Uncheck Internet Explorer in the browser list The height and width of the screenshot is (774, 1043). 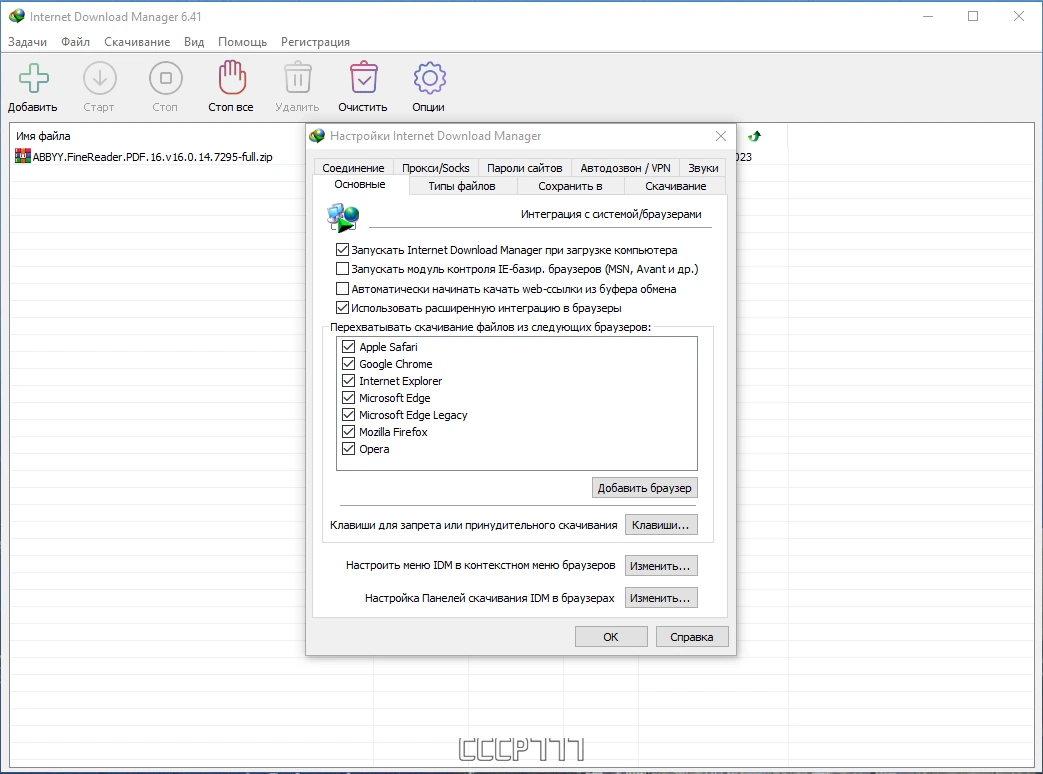pyautogui.click(x=348, y=380)
